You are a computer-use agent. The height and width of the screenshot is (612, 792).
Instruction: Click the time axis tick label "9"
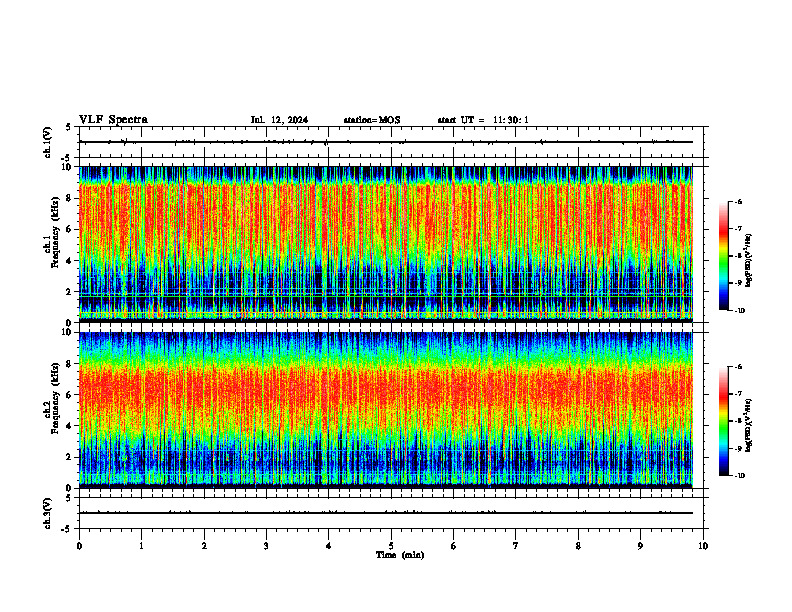pyautogui.click(x=640, y=546)
